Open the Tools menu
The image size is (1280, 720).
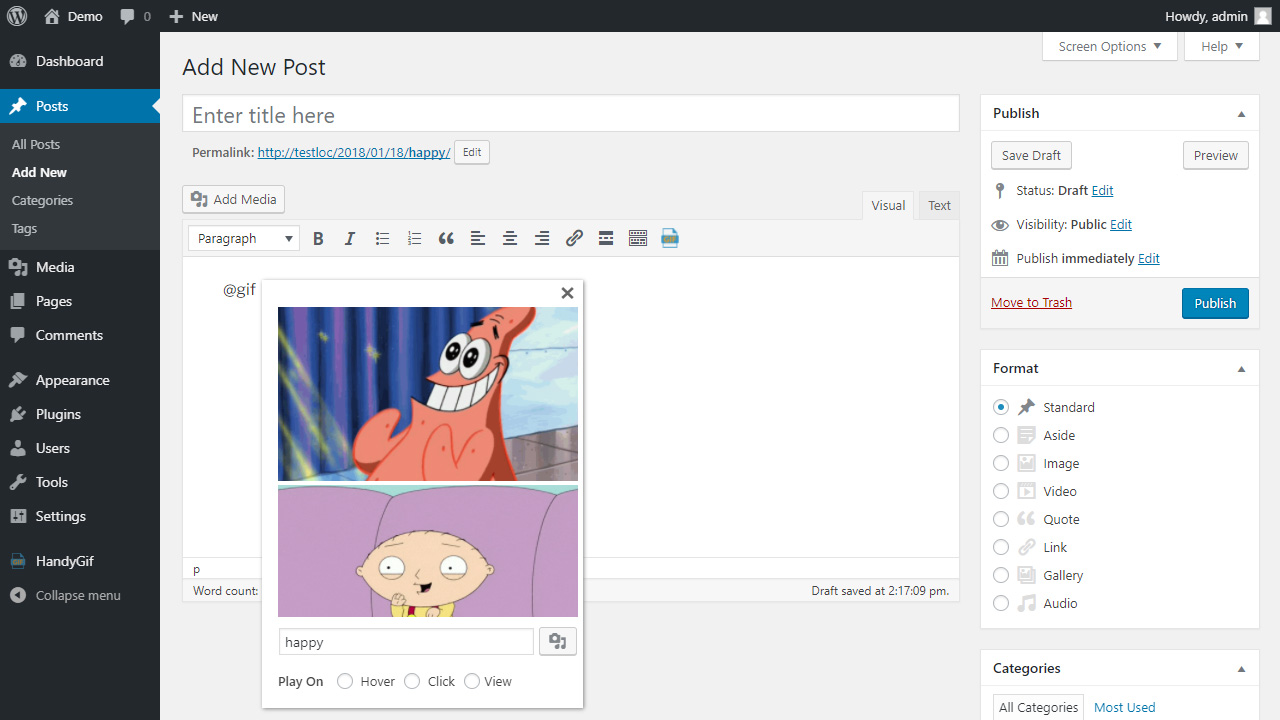click(x=80, y=482)
